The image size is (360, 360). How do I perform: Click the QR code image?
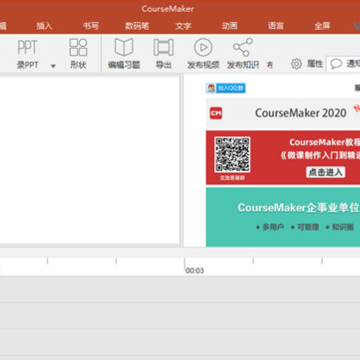click(232, 155)
